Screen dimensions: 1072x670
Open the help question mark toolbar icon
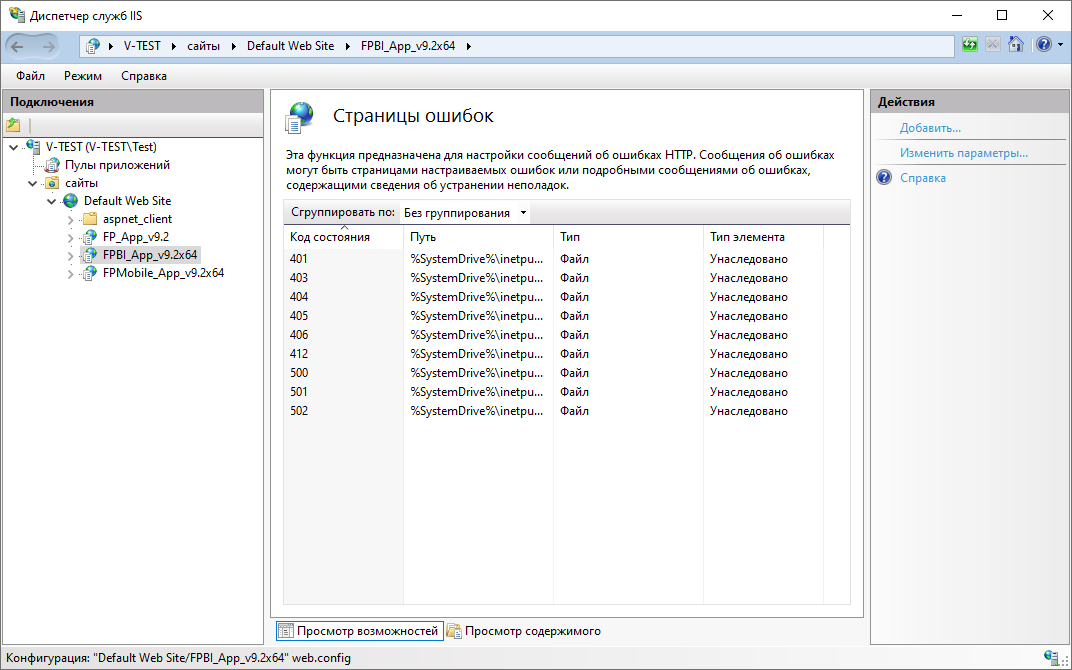(x=1043, y=45)
